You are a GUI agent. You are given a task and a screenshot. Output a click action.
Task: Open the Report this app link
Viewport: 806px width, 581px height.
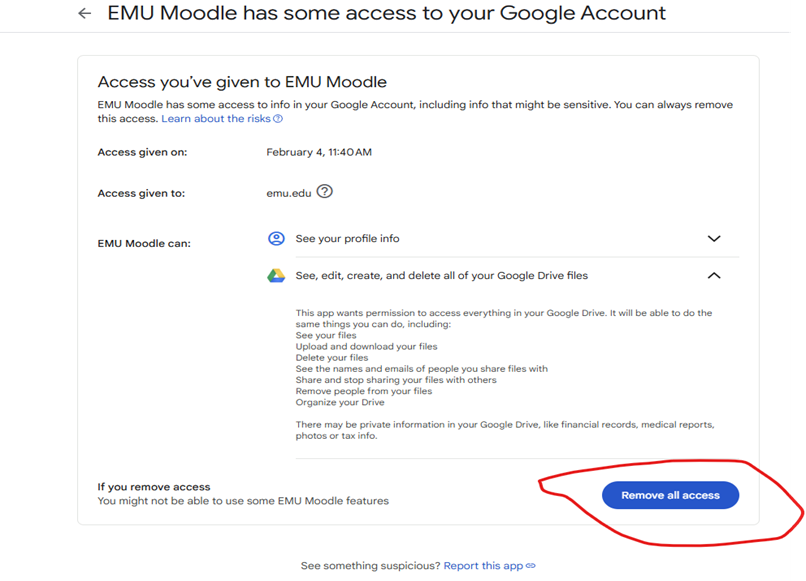(x=483, y=566)
